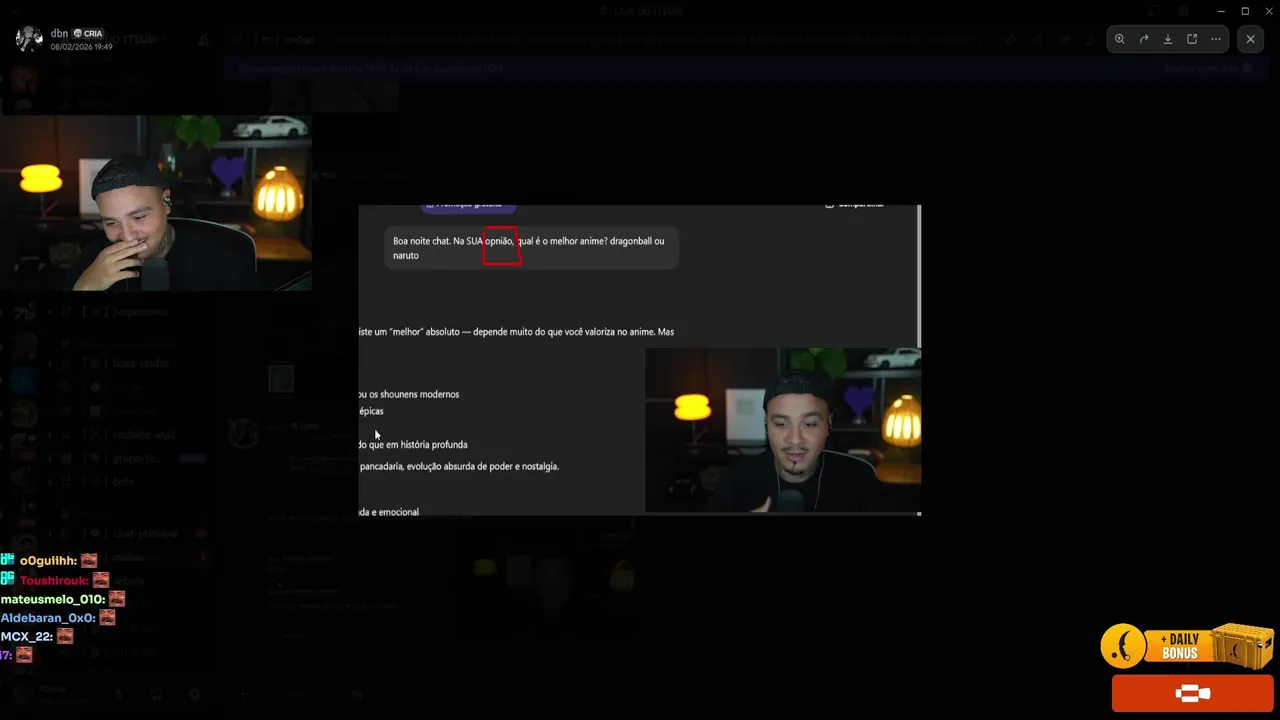
Task: Maximize the Discord window
Action: tap(1245, 11)
